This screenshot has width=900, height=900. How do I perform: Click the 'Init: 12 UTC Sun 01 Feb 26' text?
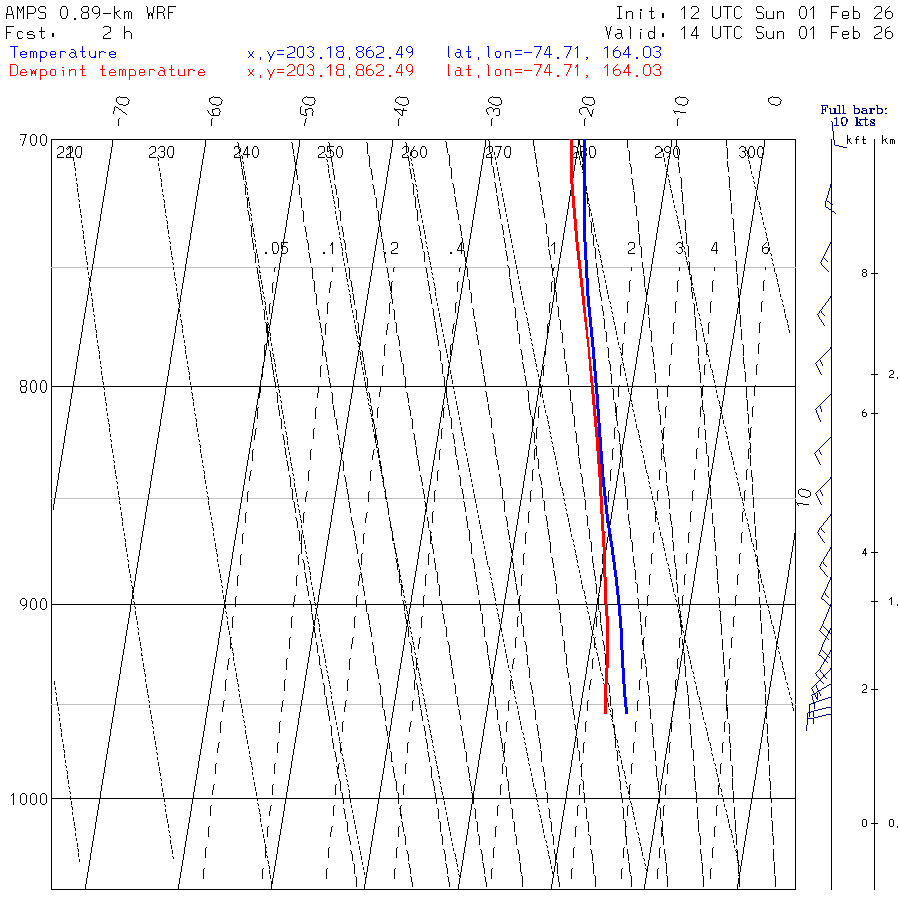(754, 13)
